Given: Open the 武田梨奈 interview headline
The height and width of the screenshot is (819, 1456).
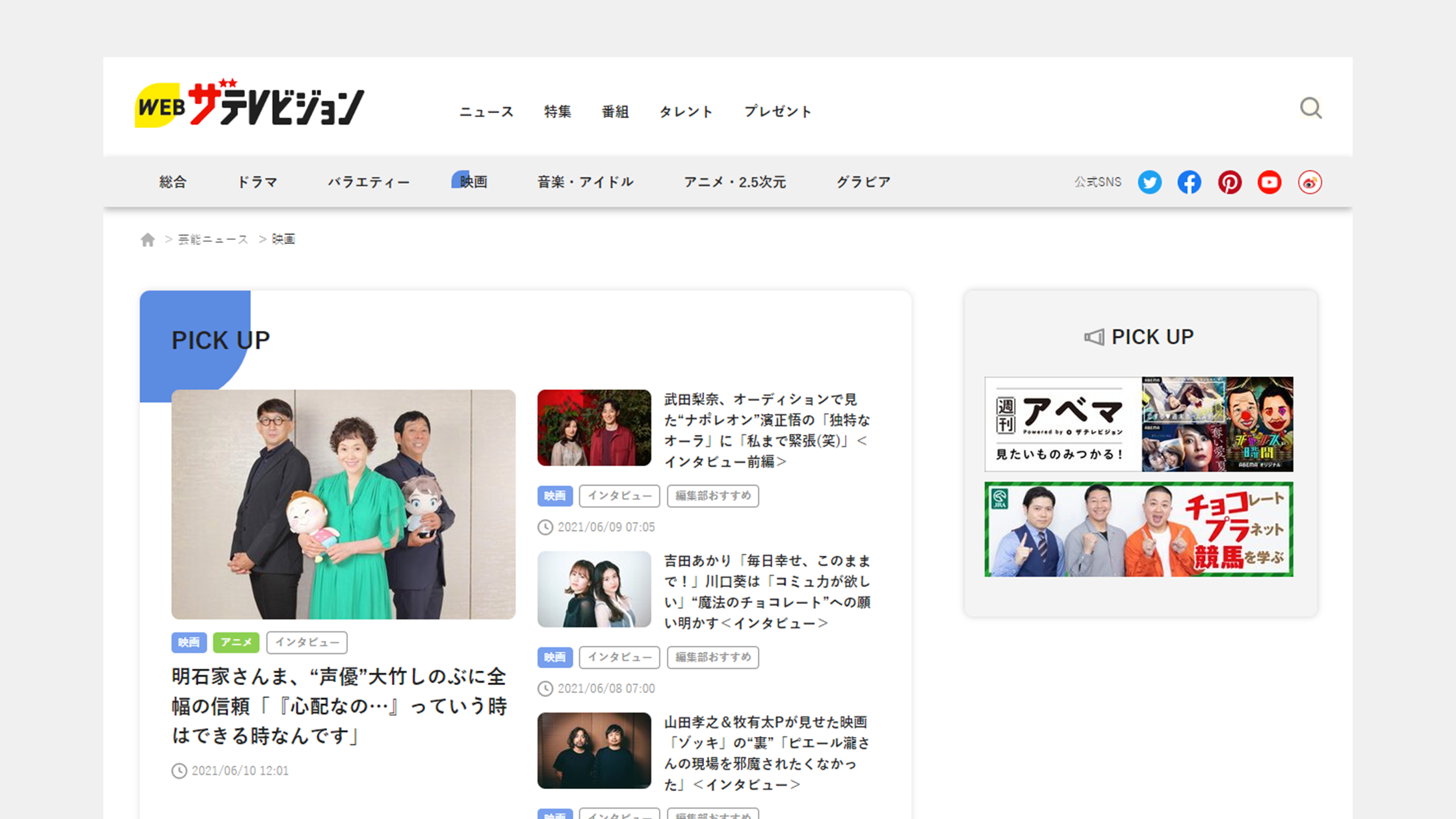Looking at the screenshot, I should tap(767, 430).
